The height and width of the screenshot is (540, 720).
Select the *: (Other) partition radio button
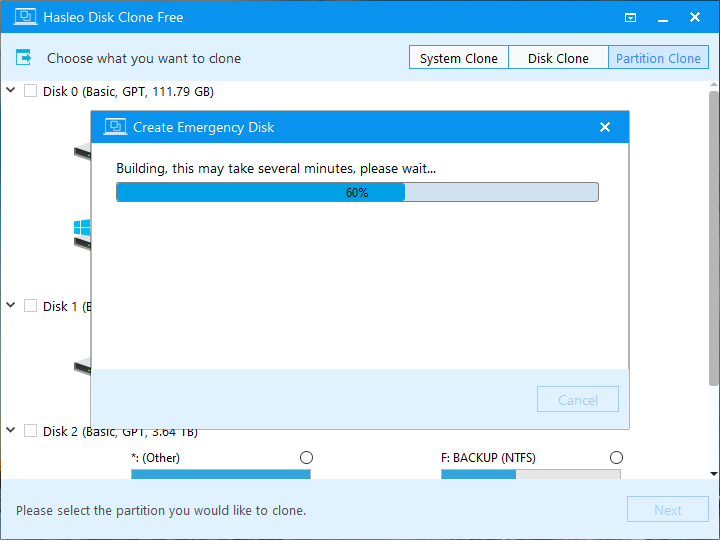(x=306, y=457)
